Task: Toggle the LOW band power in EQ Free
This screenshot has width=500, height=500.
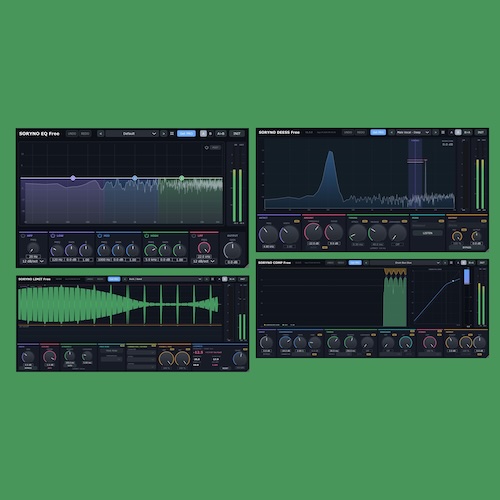Action: tap(53, 236)
